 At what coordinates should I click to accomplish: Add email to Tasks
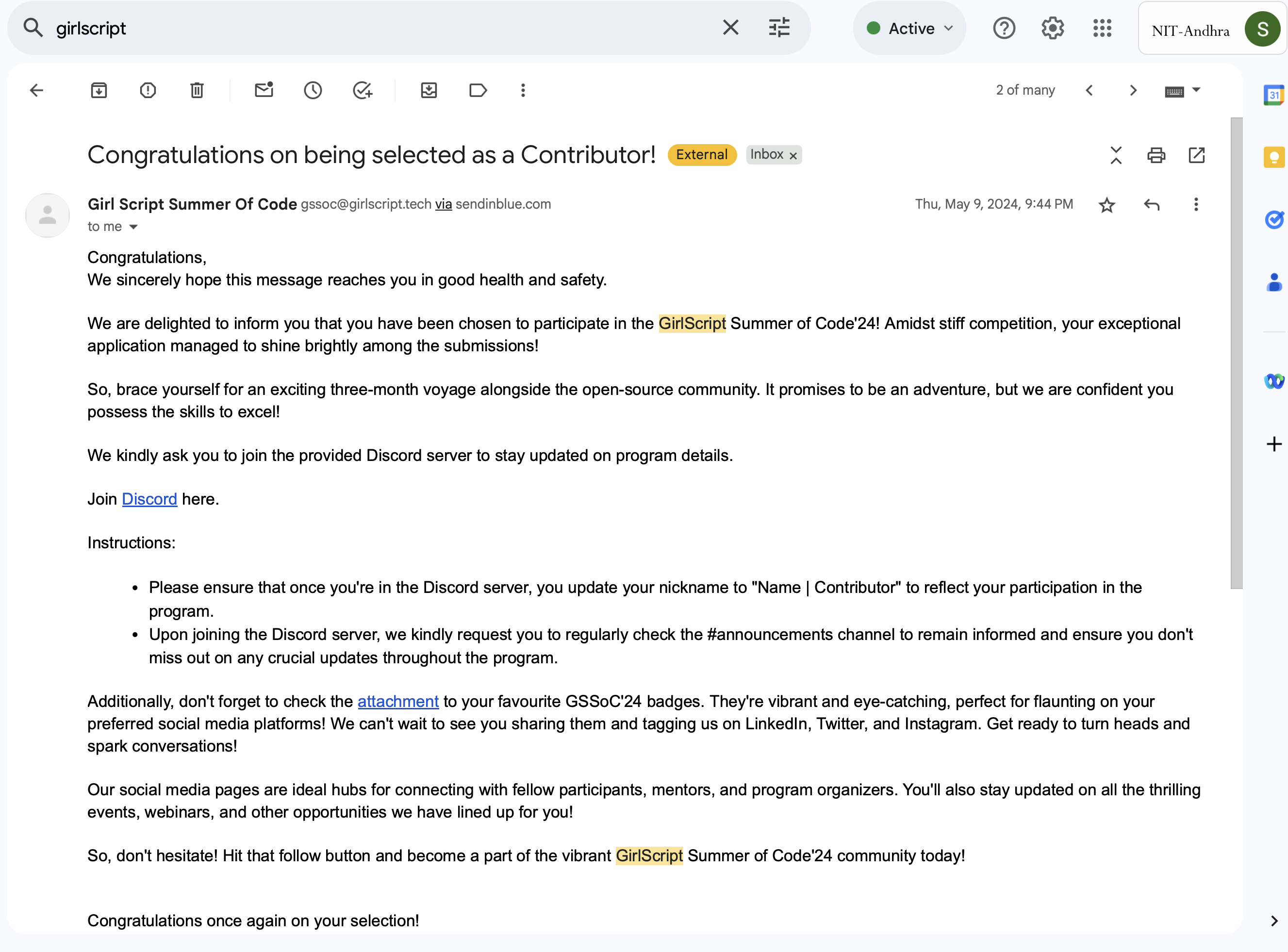(x=363, y=90)
